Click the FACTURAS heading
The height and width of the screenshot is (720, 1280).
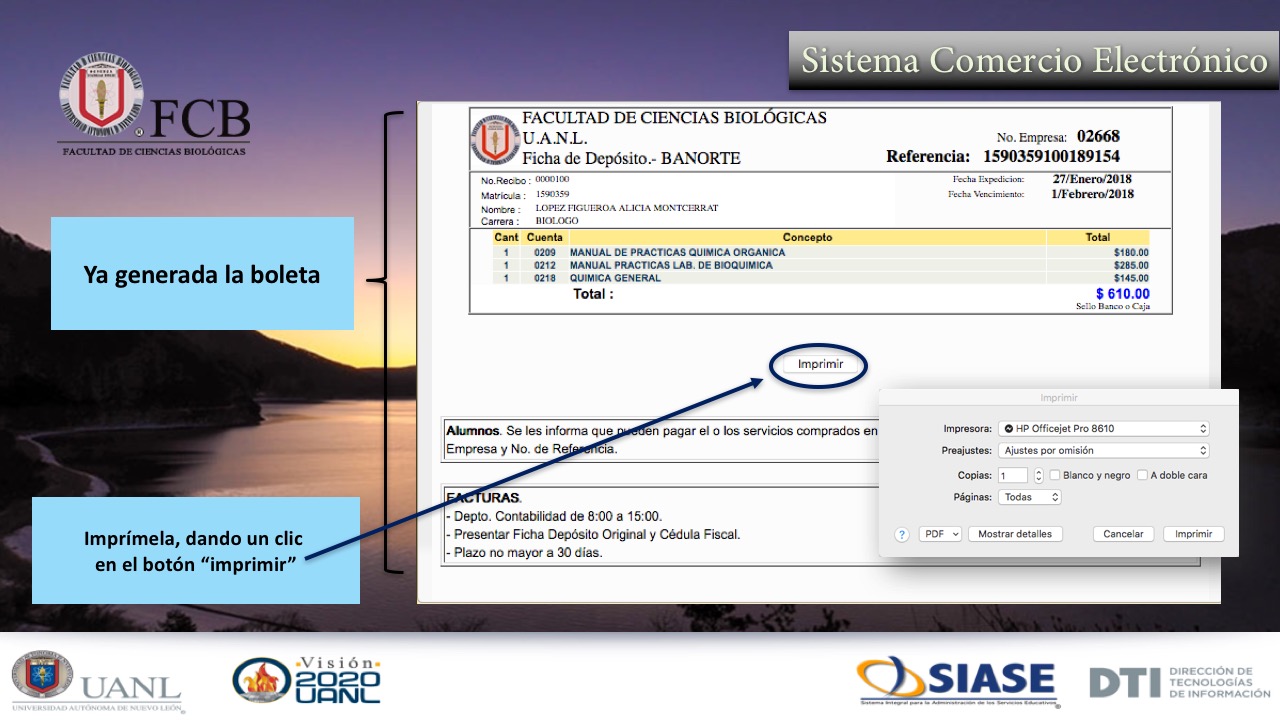[x=483, y=498]
